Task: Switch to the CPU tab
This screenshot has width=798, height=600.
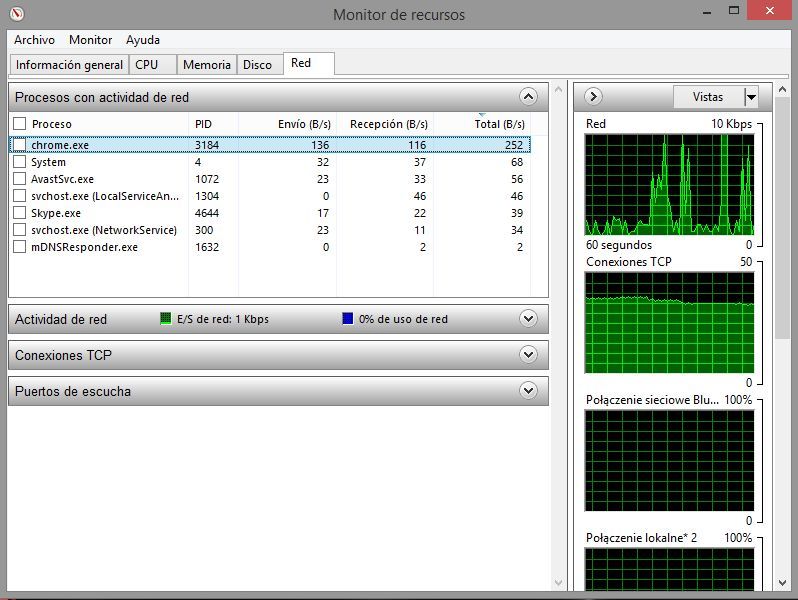Action: [x=153, y=65]
